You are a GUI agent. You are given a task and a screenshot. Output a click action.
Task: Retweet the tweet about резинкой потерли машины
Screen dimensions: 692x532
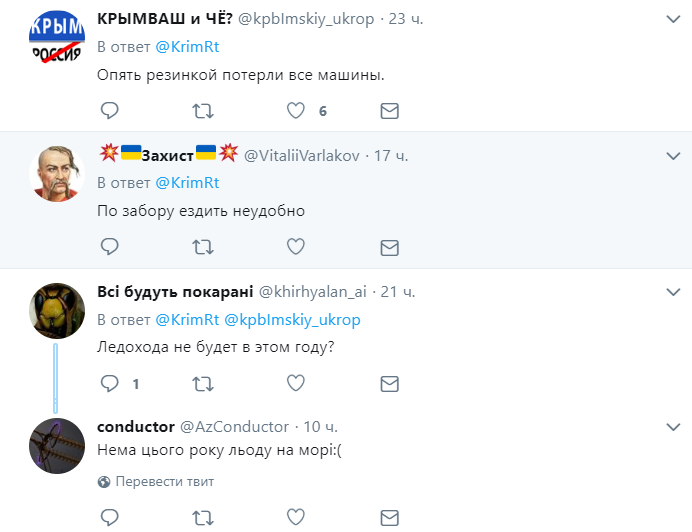tap(203, 111)
